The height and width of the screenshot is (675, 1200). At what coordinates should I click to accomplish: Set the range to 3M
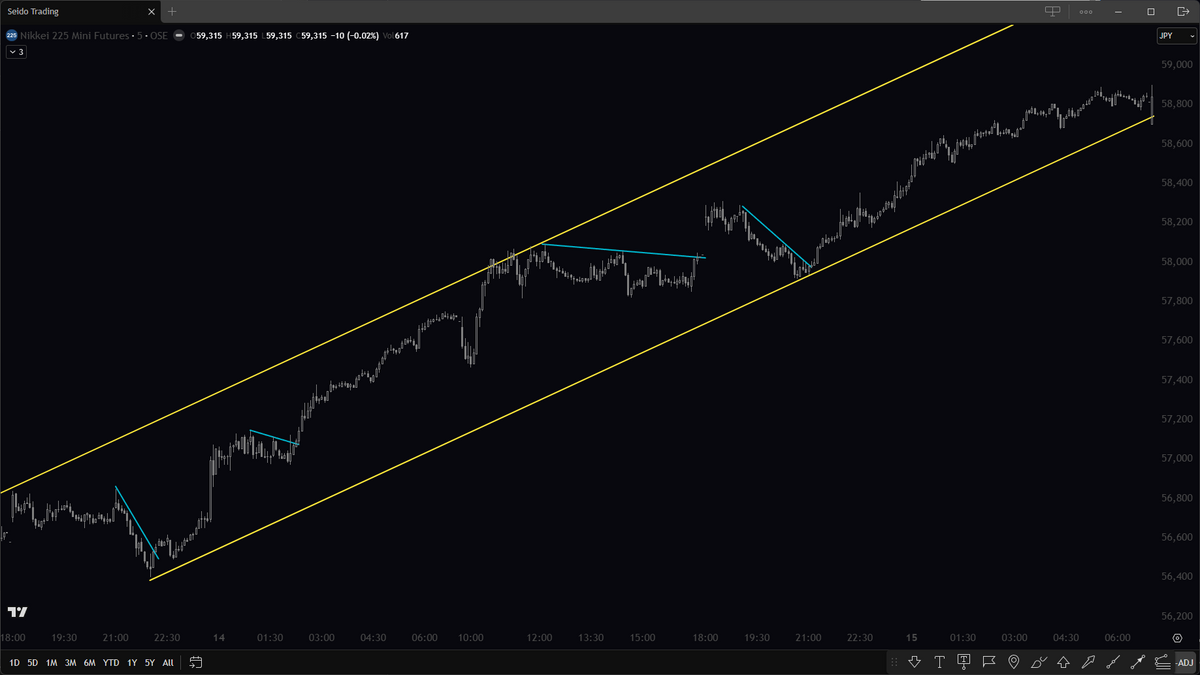pyautogui.click(x=70, y=663)
